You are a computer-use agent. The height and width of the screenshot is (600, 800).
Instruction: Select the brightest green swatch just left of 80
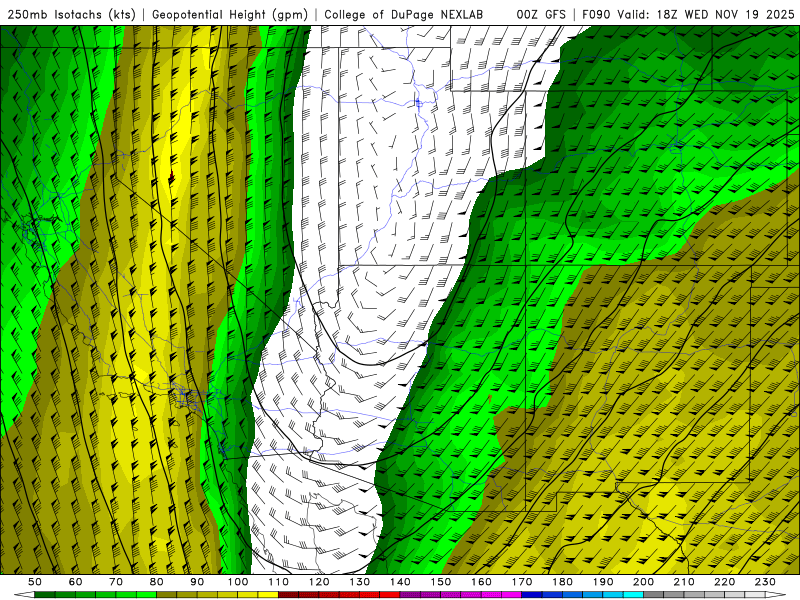(x=146, y=595)
